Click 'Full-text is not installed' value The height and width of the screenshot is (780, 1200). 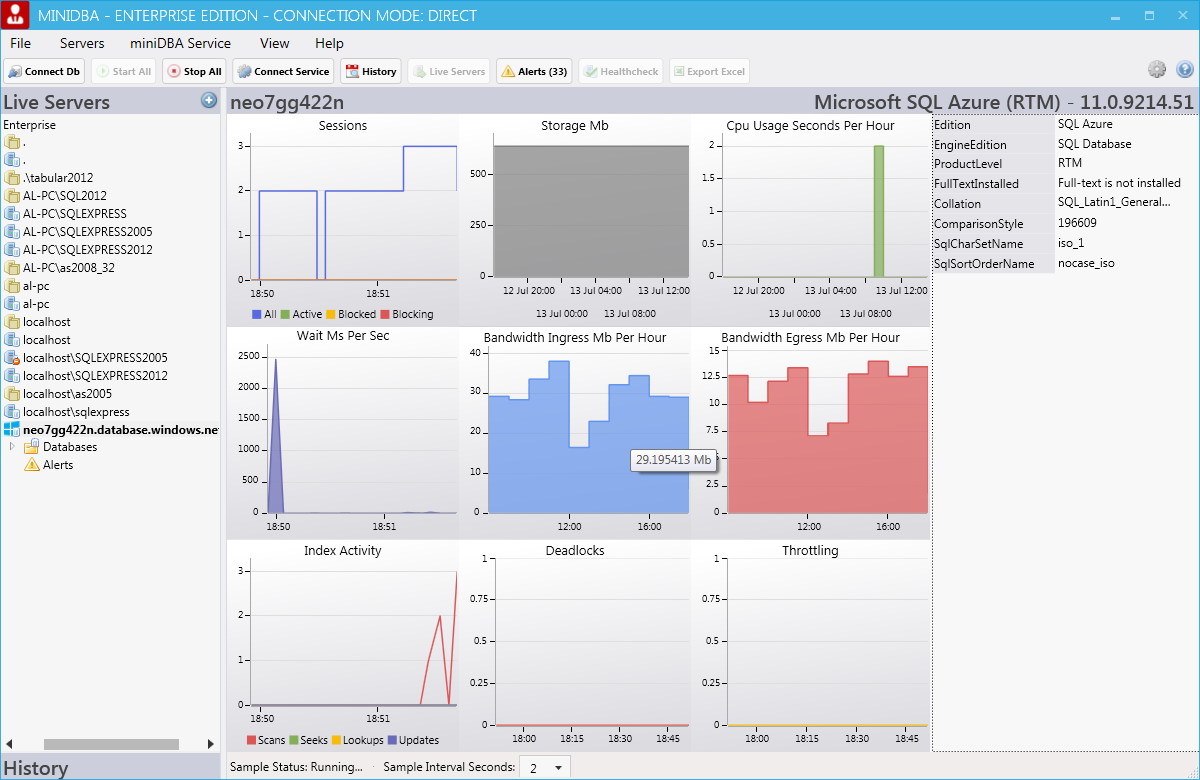(x=1120, y=184)
